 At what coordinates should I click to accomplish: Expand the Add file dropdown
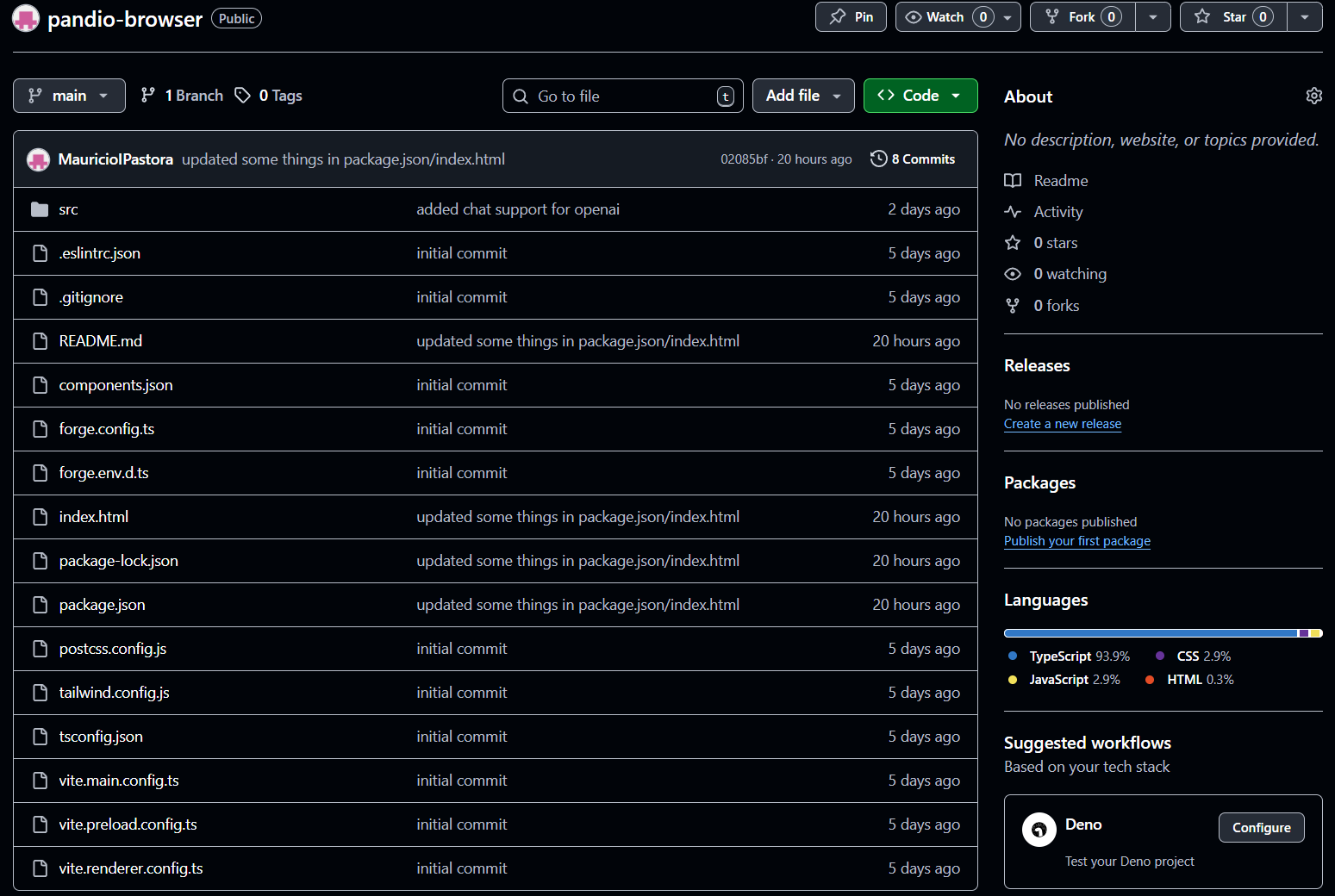[x=802, y=96]
